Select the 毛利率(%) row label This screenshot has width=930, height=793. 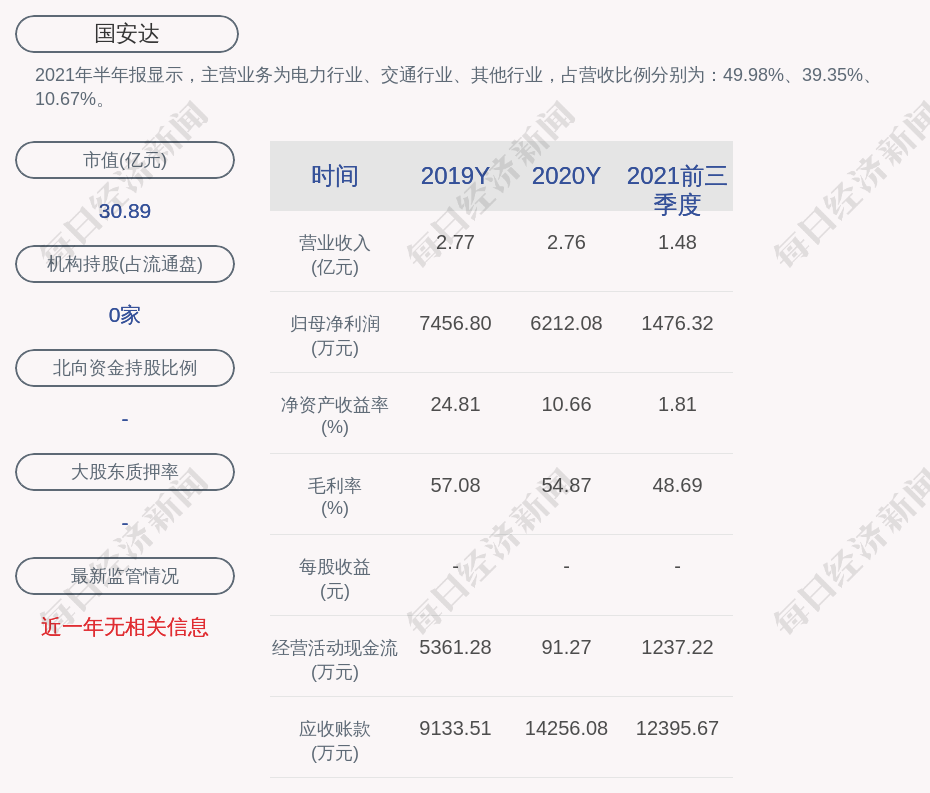(335, 496)
